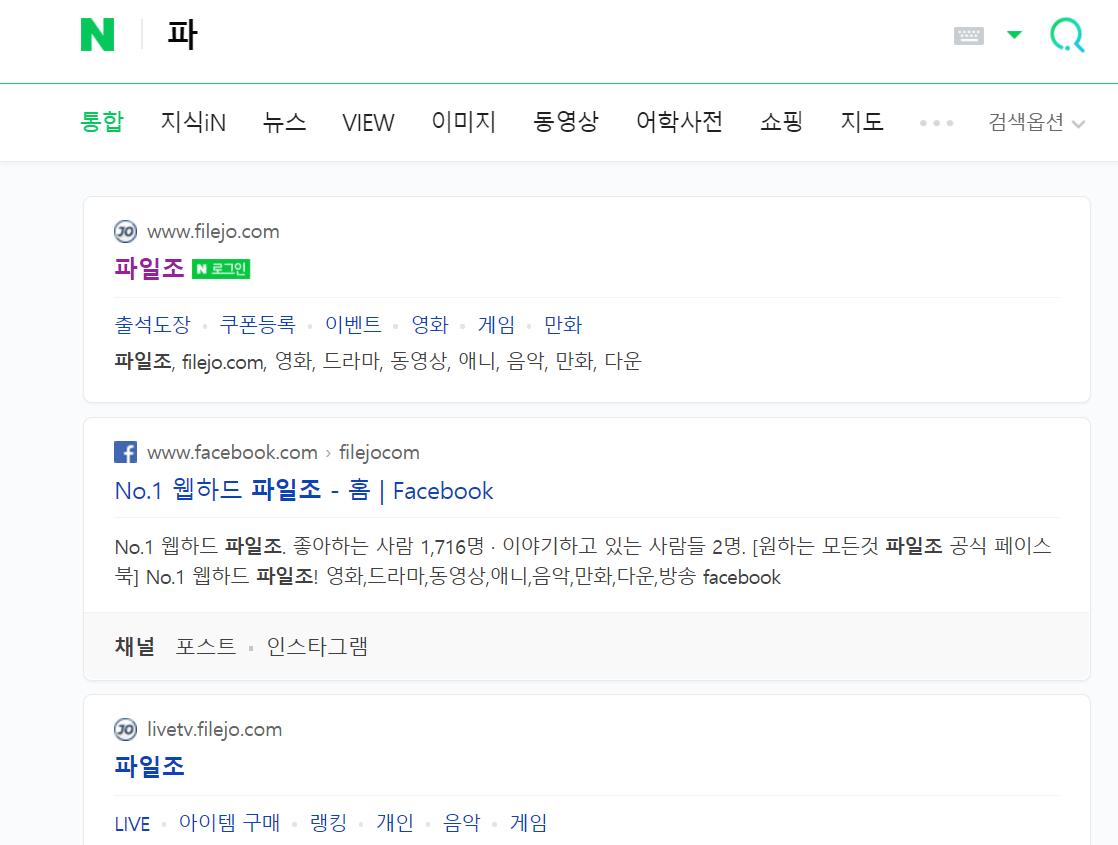Viewport: 1118px width, 845px height.
Task: Open the 포스트 channel link
Action: pyautogui.click(x=206, y=647)
